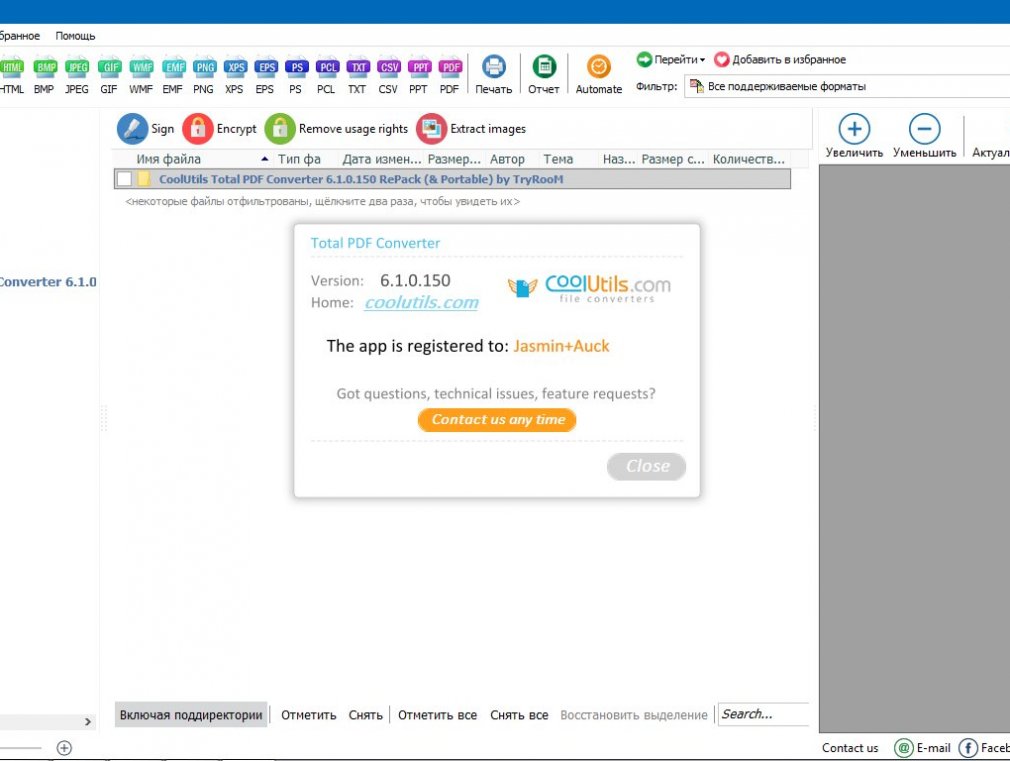Click Отметить все button
Viewport: 1010px width, 761px height.
pyautogui.click(x=437, y=715)
